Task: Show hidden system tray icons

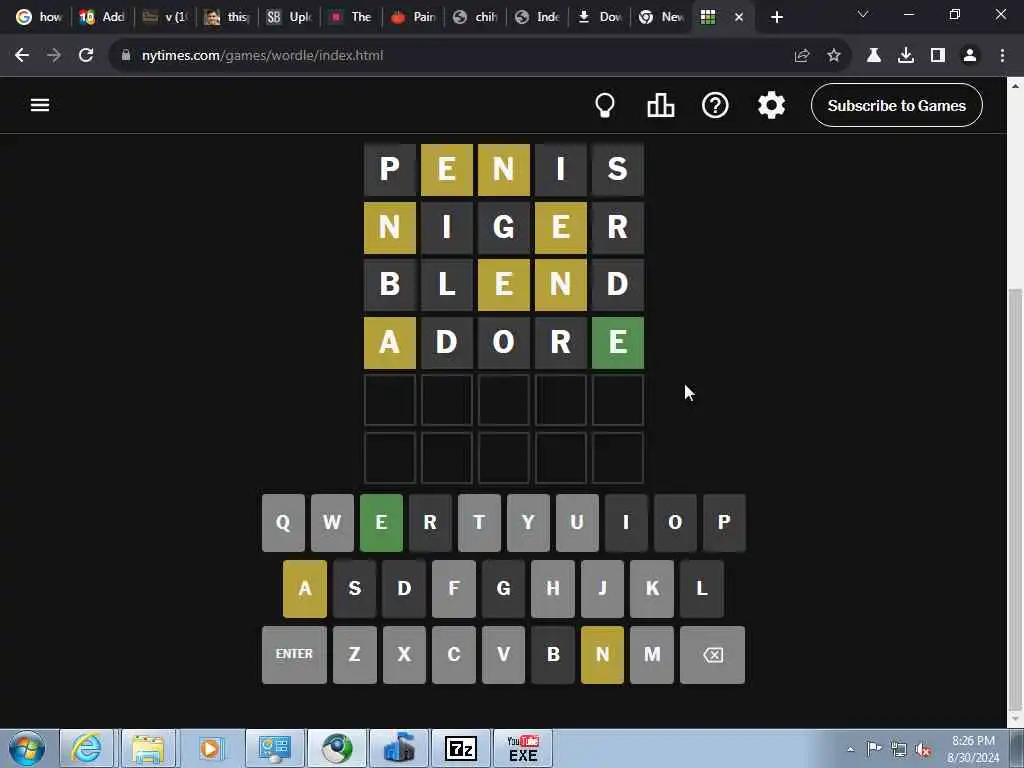Action: 850,749
